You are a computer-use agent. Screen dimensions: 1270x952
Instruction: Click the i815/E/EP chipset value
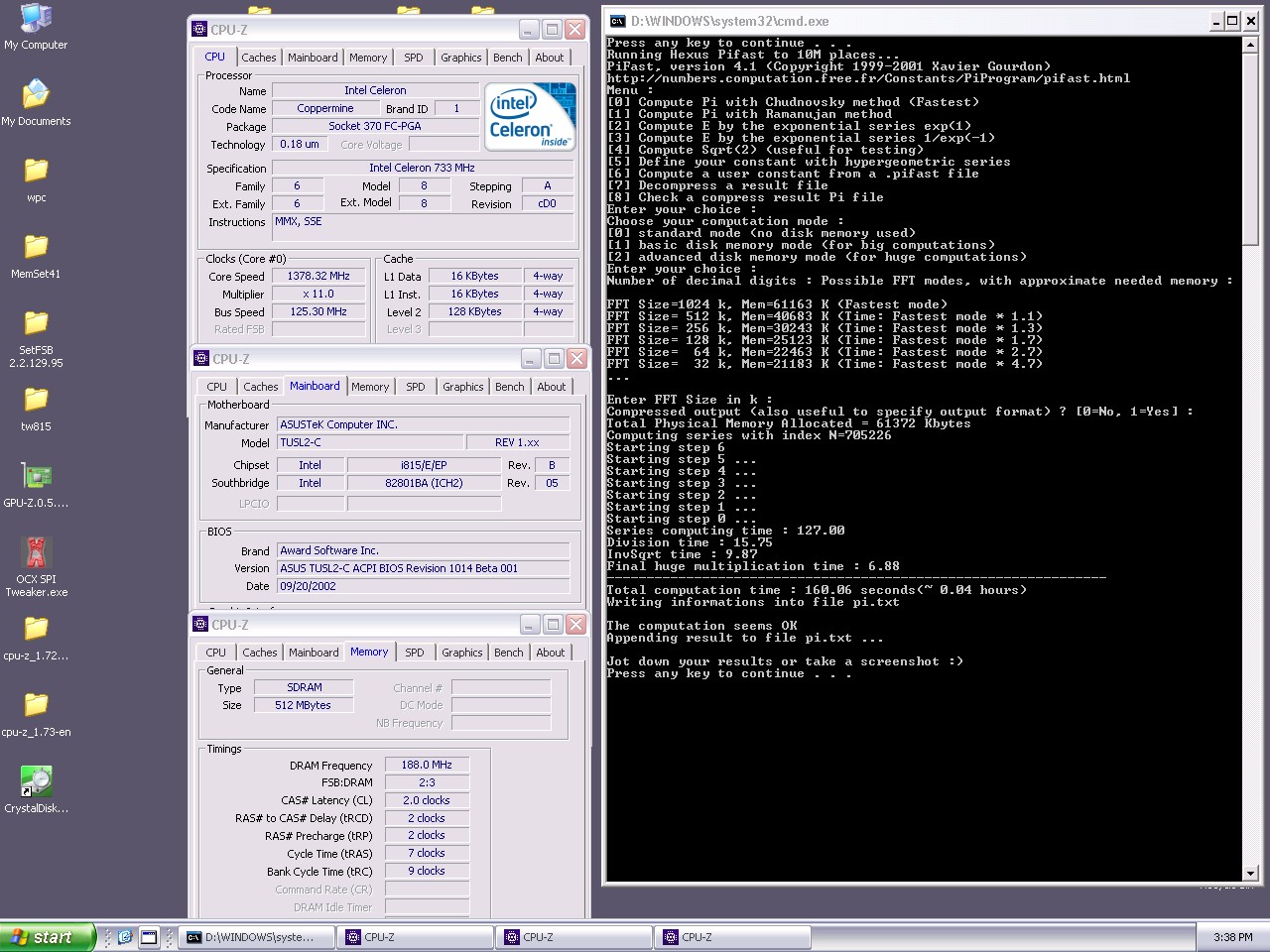[425, 465]
